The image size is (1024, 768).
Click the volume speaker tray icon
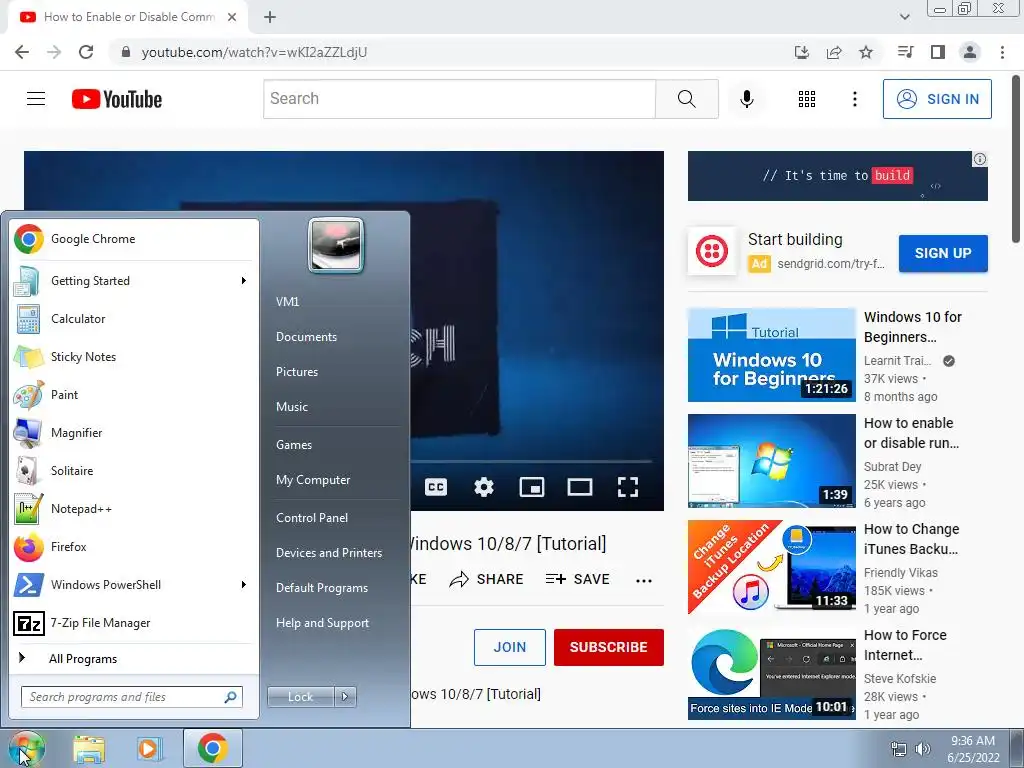coord(923,749)
